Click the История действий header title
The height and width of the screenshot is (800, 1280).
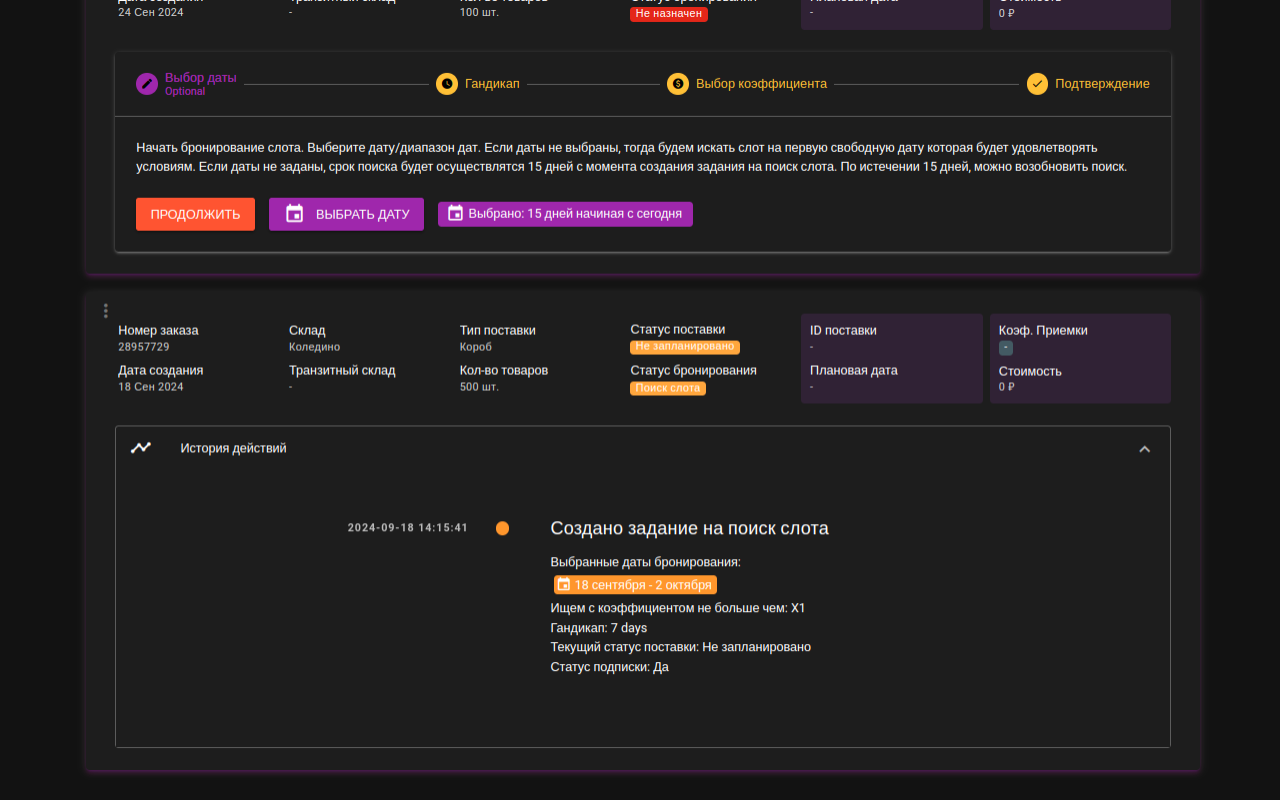click(233, 448)
